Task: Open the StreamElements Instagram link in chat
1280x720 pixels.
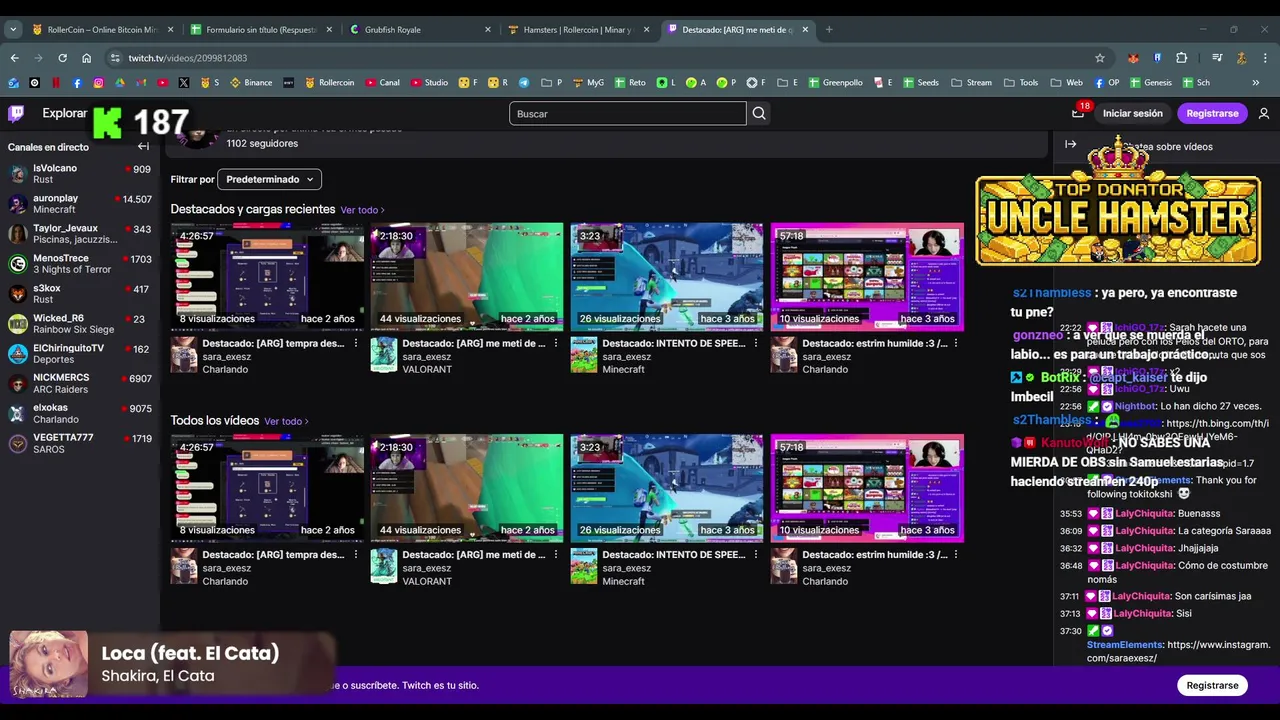Action: click(x=1178, y=651)
